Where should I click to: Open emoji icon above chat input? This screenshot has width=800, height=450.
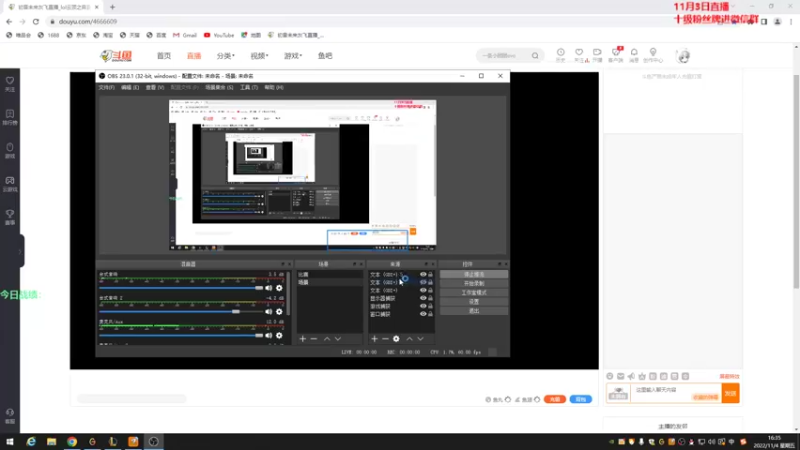click(610, 377)
